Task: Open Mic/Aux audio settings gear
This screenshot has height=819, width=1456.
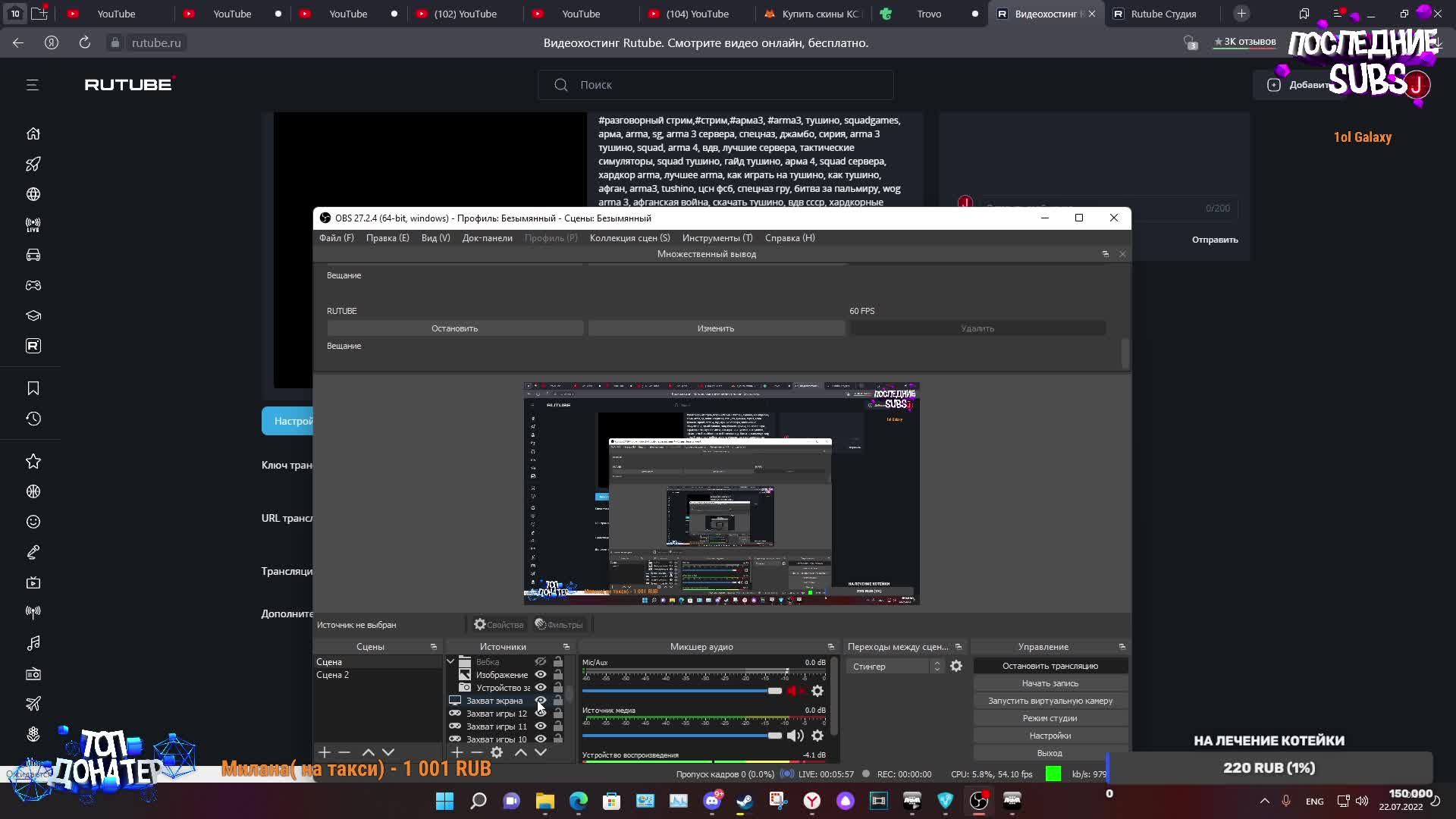Action: tap(817, 691)
